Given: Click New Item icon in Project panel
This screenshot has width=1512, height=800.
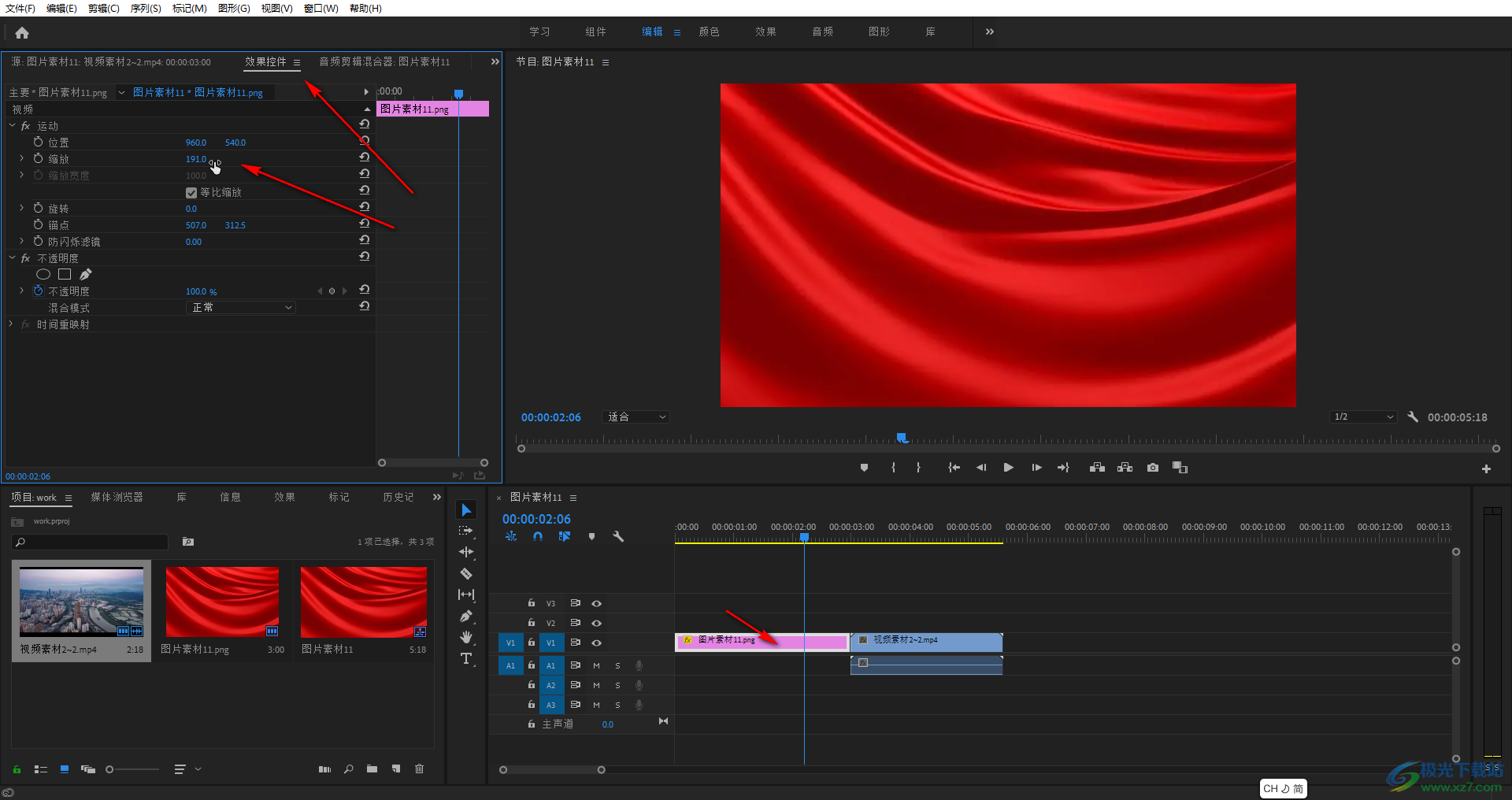Looking at the screenshot, I should [x=396, y=769].
